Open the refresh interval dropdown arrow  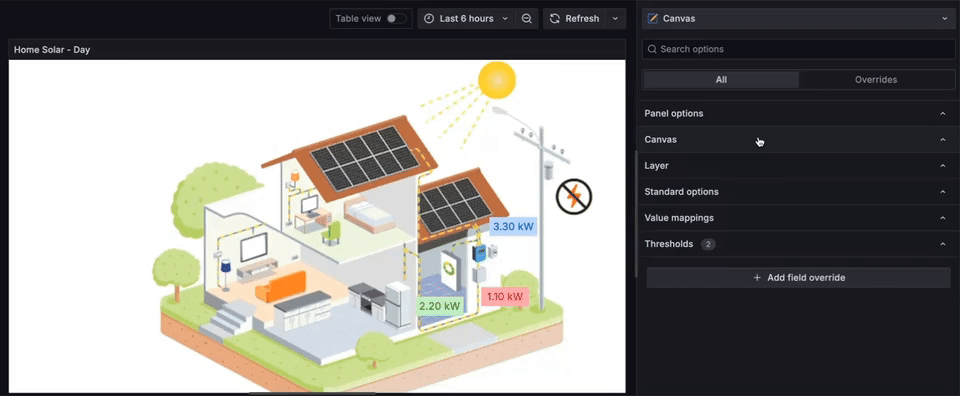[615, 19]
